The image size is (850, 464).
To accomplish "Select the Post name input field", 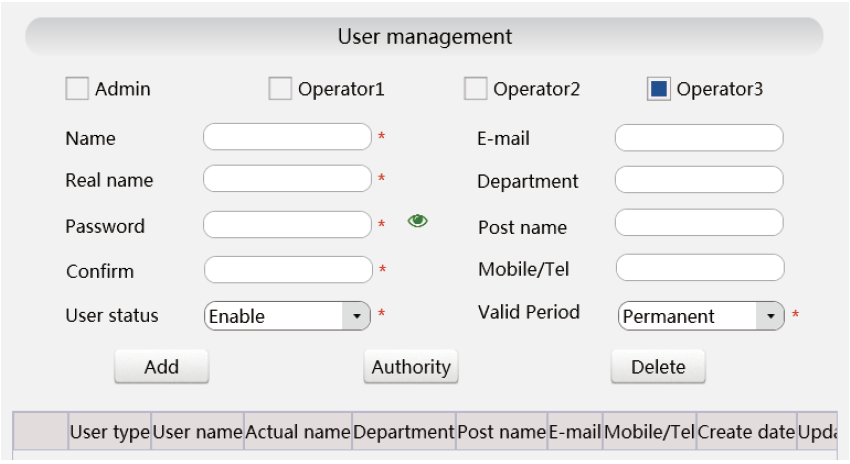I will [699, 222].
